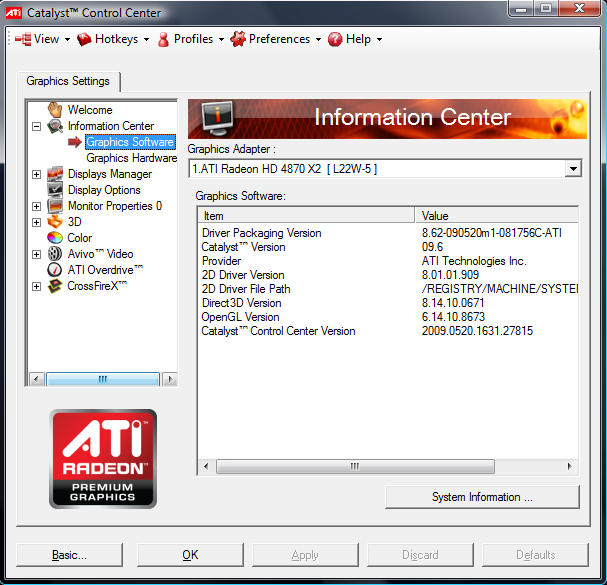Click the software list scroll left arrow
Image resolution: width=607 pixels, height=585 pixels.
[206, 466]
